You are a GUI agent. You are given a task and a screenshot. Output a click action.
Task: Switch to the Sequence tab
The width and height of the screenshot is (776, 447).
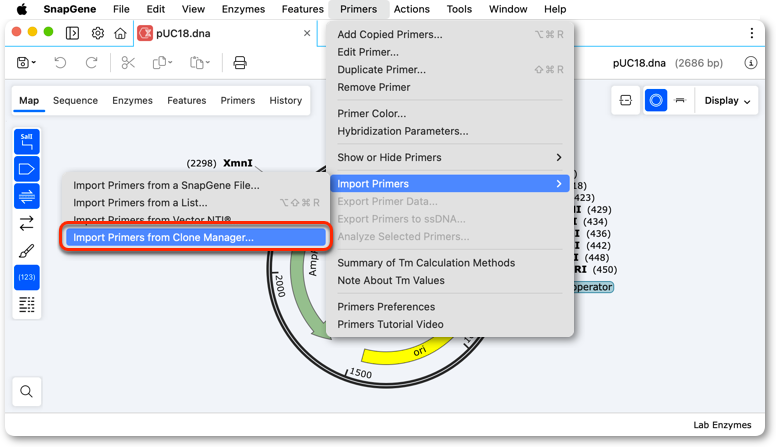click(75, 100)
